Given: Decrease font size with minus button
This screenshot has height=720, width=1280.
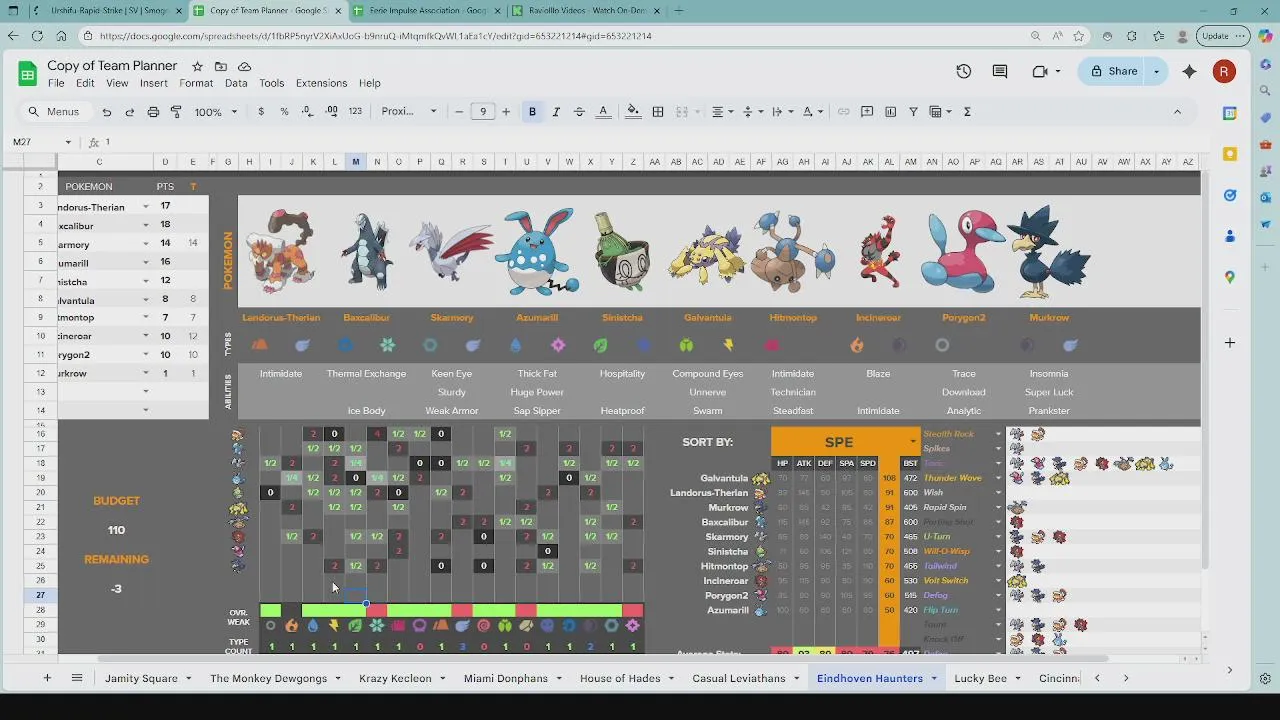Looking at the screenshot, I should [459, 112].
